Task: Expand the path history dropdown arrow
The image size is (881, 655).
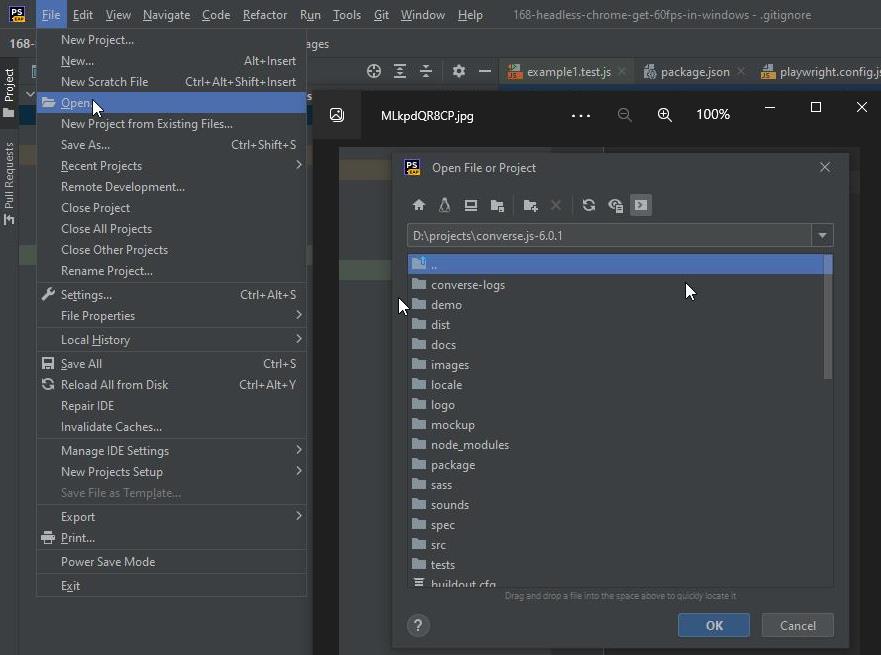Action: [x=822, y=235]
